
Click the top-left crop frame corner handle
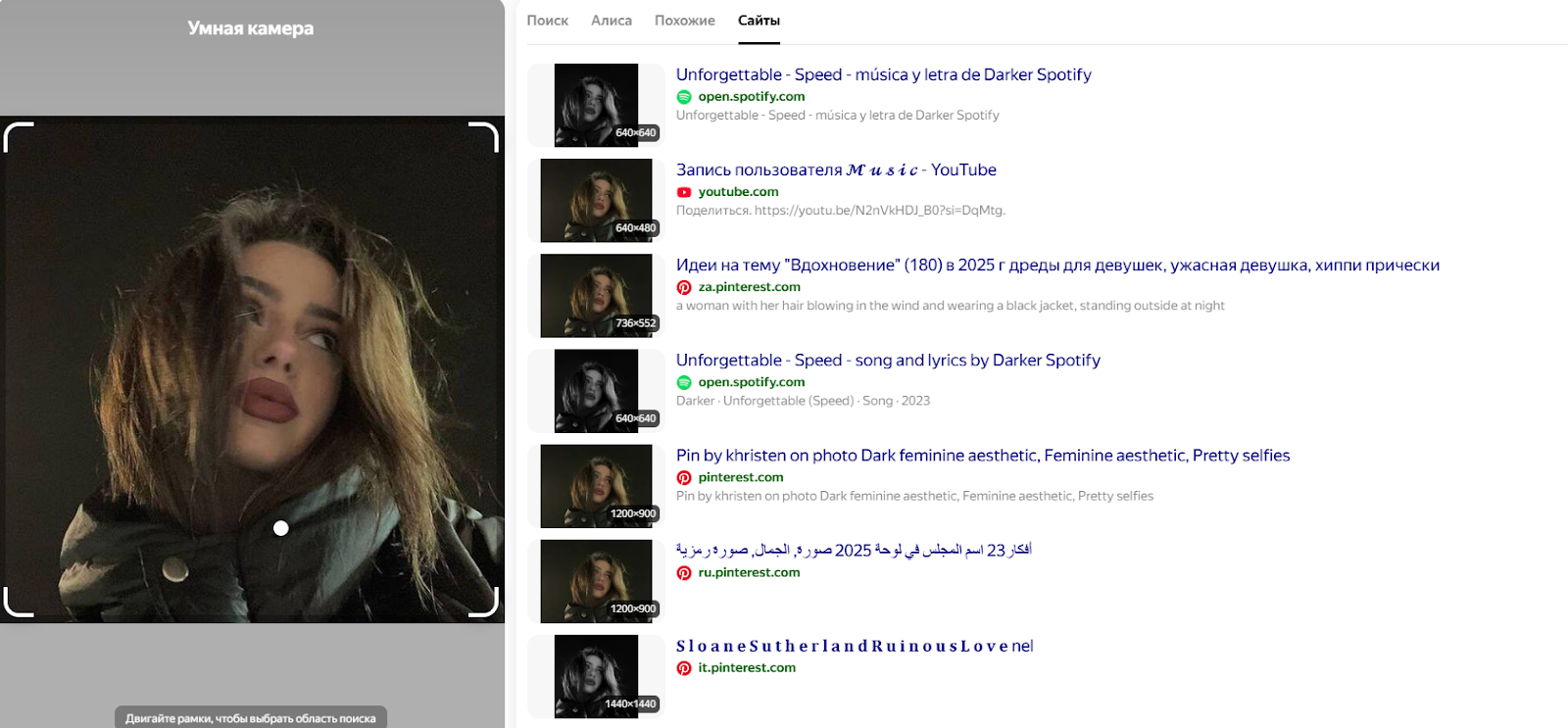(18, 136)
